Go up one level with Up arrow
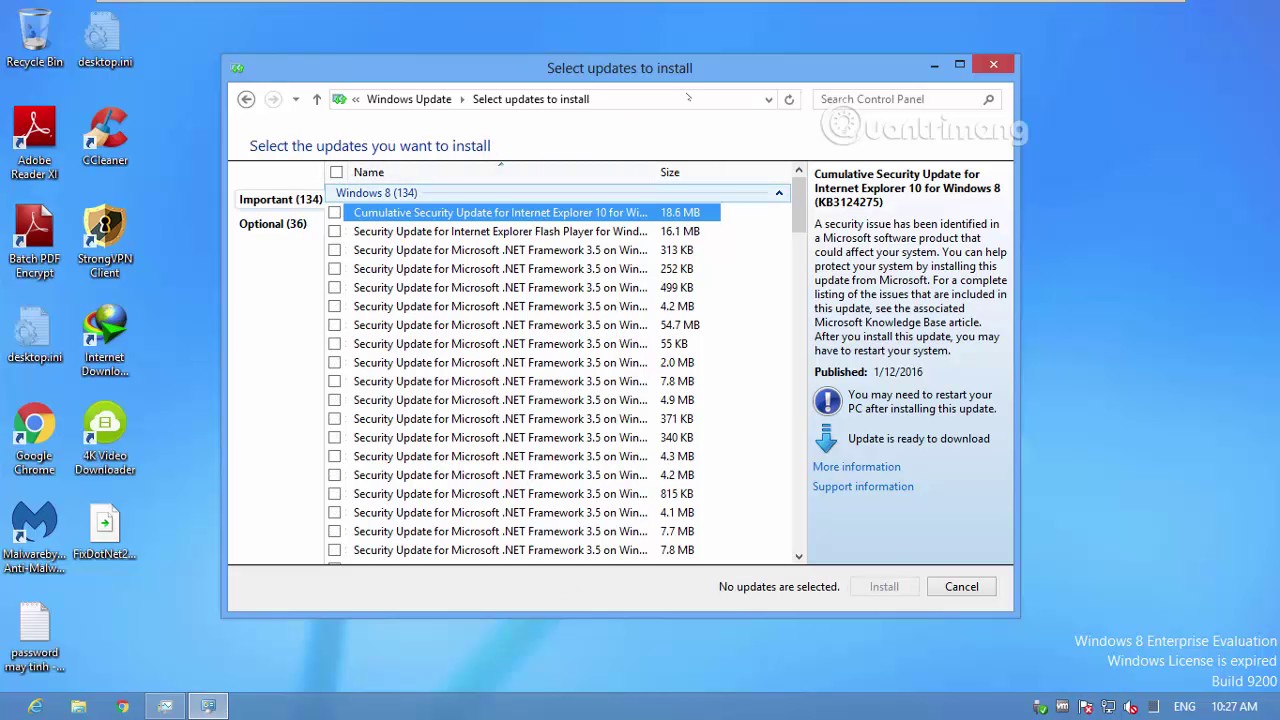Screen dimensions: 1280x720 (x=317, y=99)
